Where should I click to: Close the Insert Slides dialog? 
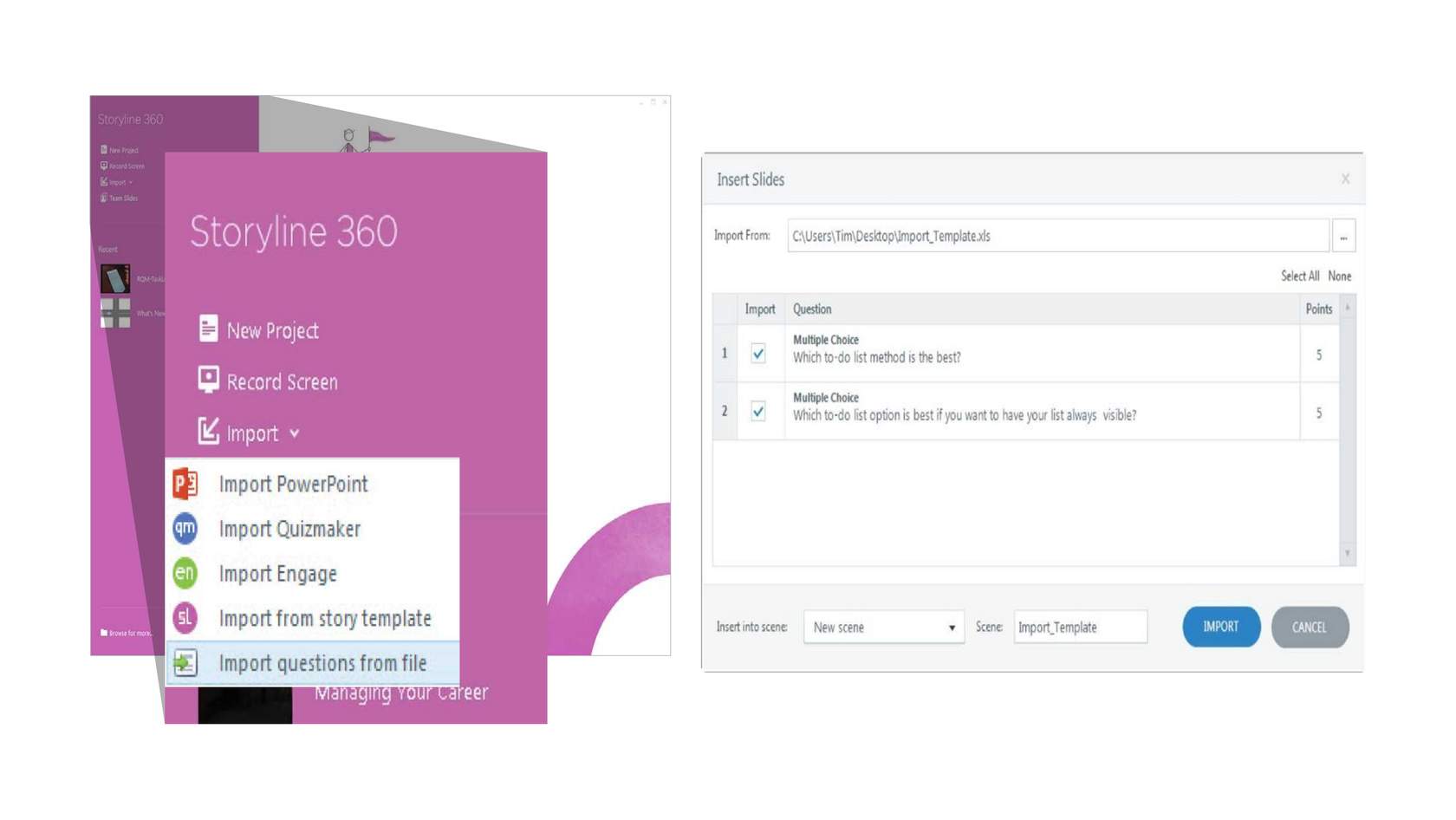(1345, 179)
